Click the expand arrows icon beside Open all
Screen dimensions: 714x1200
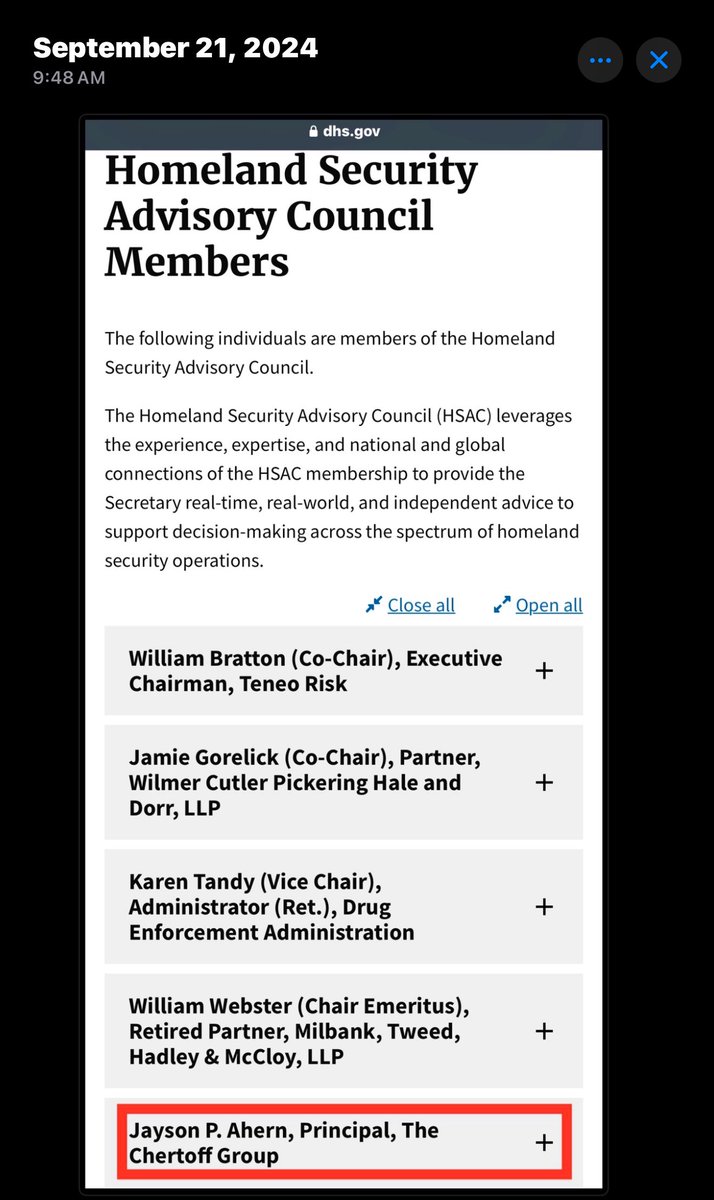click(502, 605)
